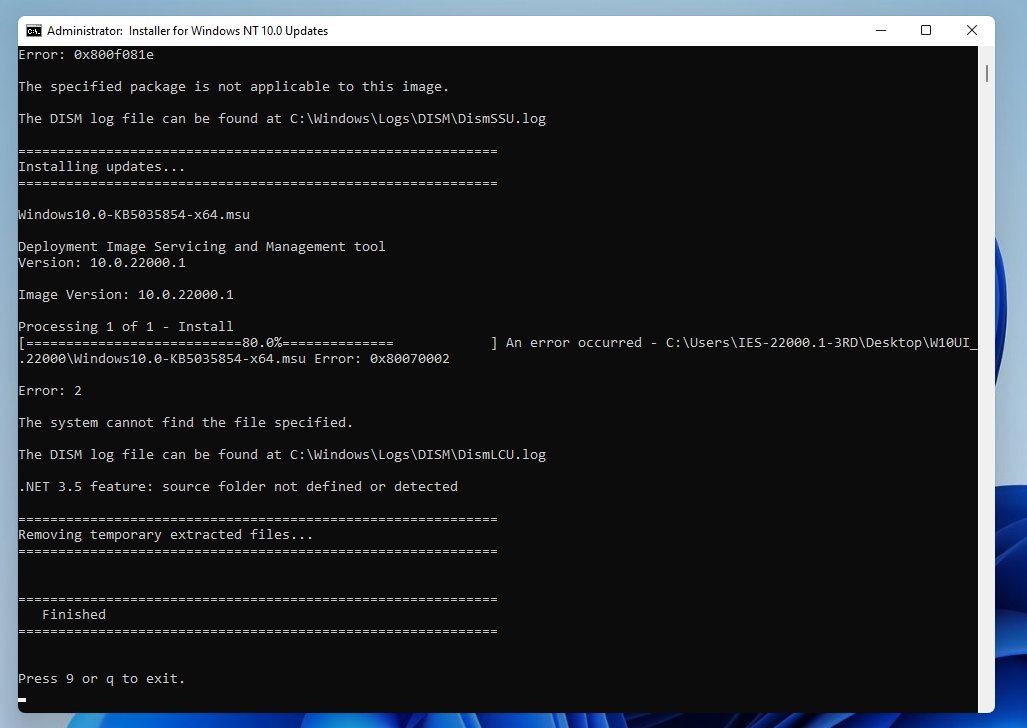Click the blinking cursor at console bottom

[x=22, y=700]
